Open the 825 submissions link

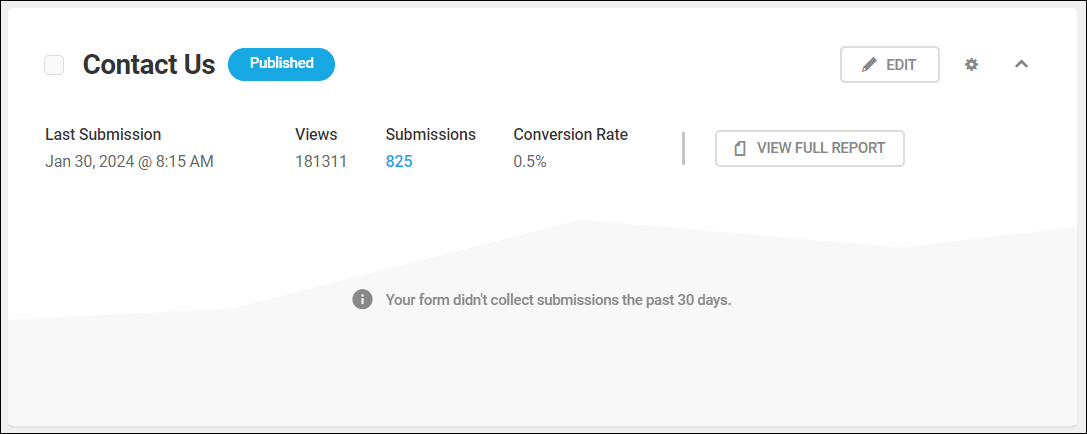pyautogui.click(x=399, y=162)
